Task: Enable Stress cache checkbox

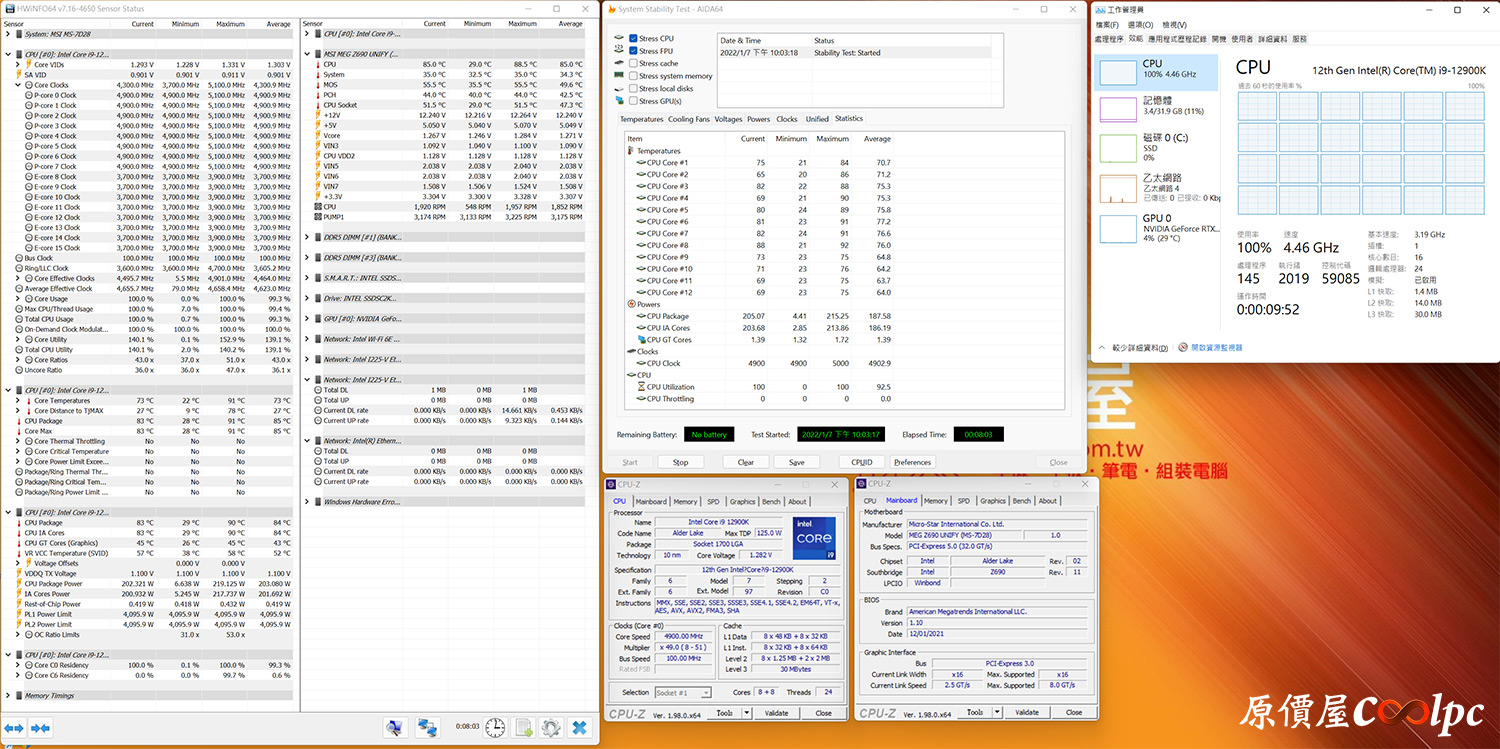Action: (x=633, y=63)
